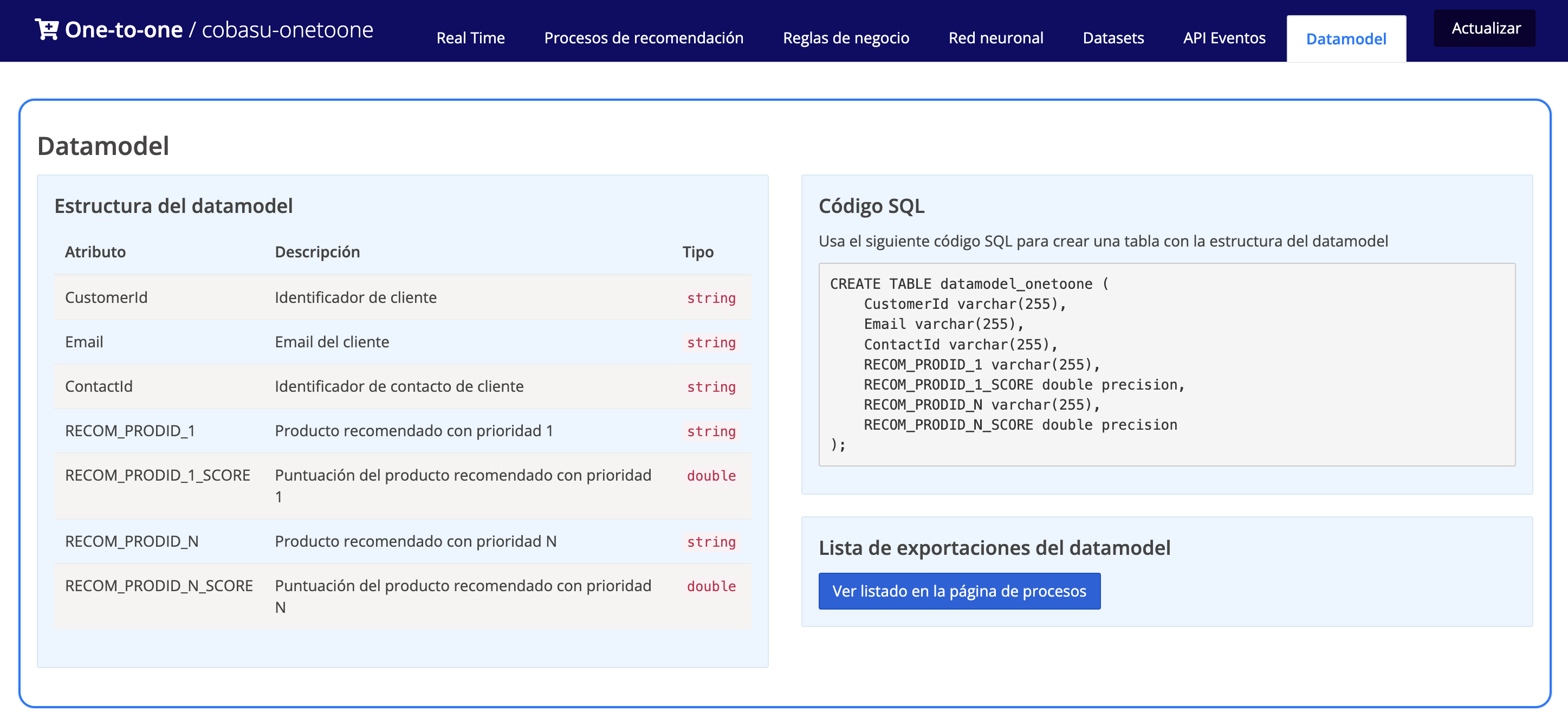
Task: Click the ContactId string type tag
Action: [x=711, y=386]
